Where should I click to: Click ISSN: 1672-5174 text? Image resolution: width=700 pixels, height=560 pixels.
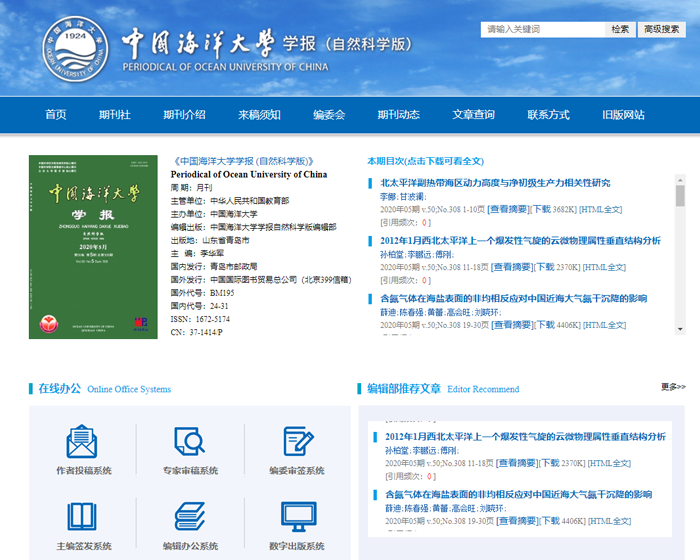pyautogui.click(x=200, y=319)
